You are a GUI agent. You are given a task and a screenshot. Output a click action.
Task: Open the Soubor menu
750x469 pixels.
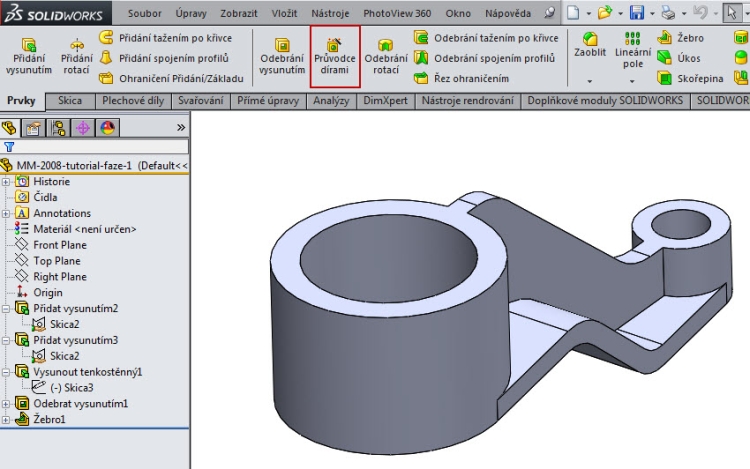(144, 13)
